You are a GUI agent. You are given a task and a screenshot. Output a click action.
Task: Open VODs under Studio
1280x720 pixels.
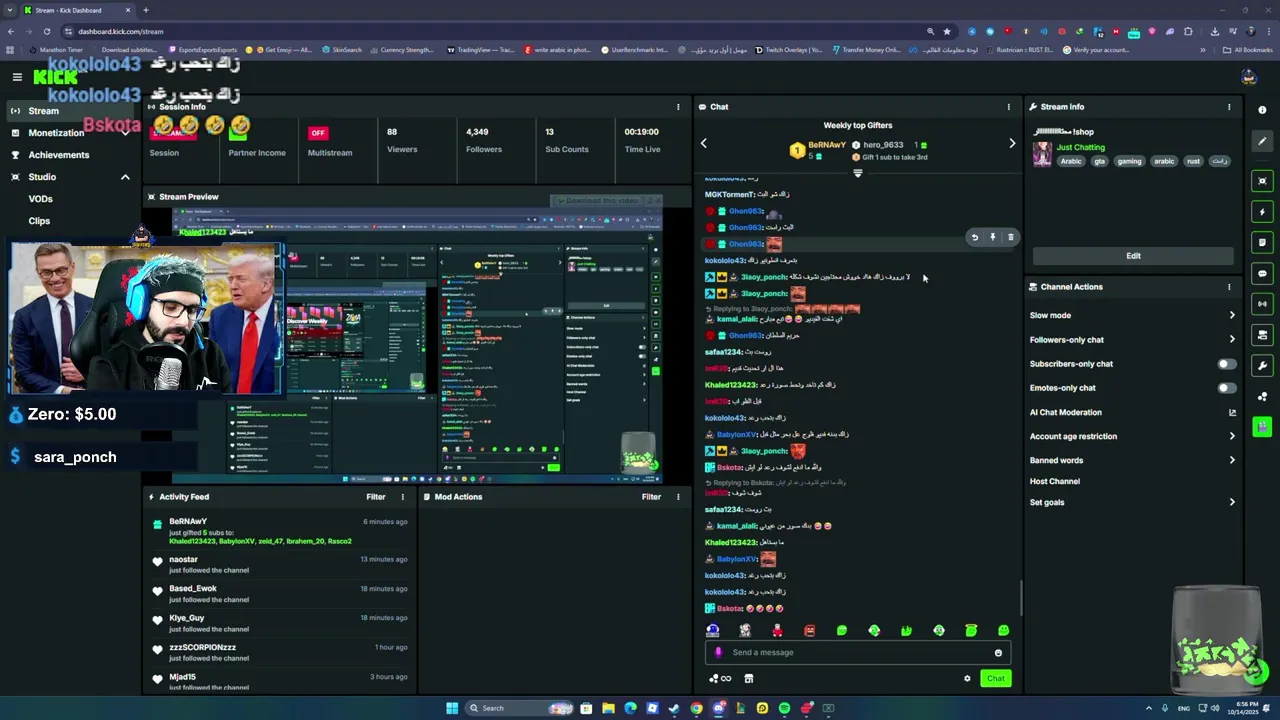coord(40,199)
